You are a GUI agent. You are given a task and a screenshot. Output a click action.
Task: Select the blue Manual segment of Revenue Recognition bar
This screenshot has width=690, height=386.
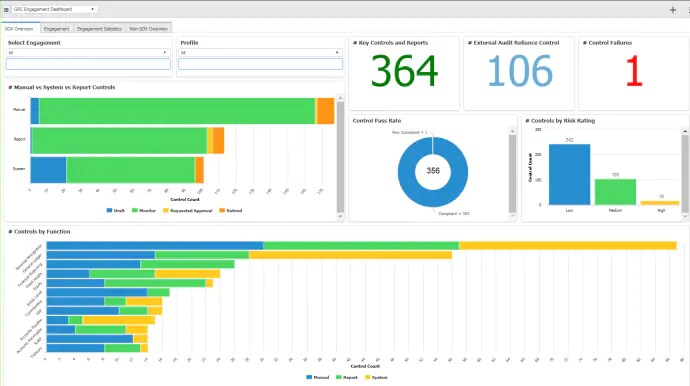[x=155, y=246]
